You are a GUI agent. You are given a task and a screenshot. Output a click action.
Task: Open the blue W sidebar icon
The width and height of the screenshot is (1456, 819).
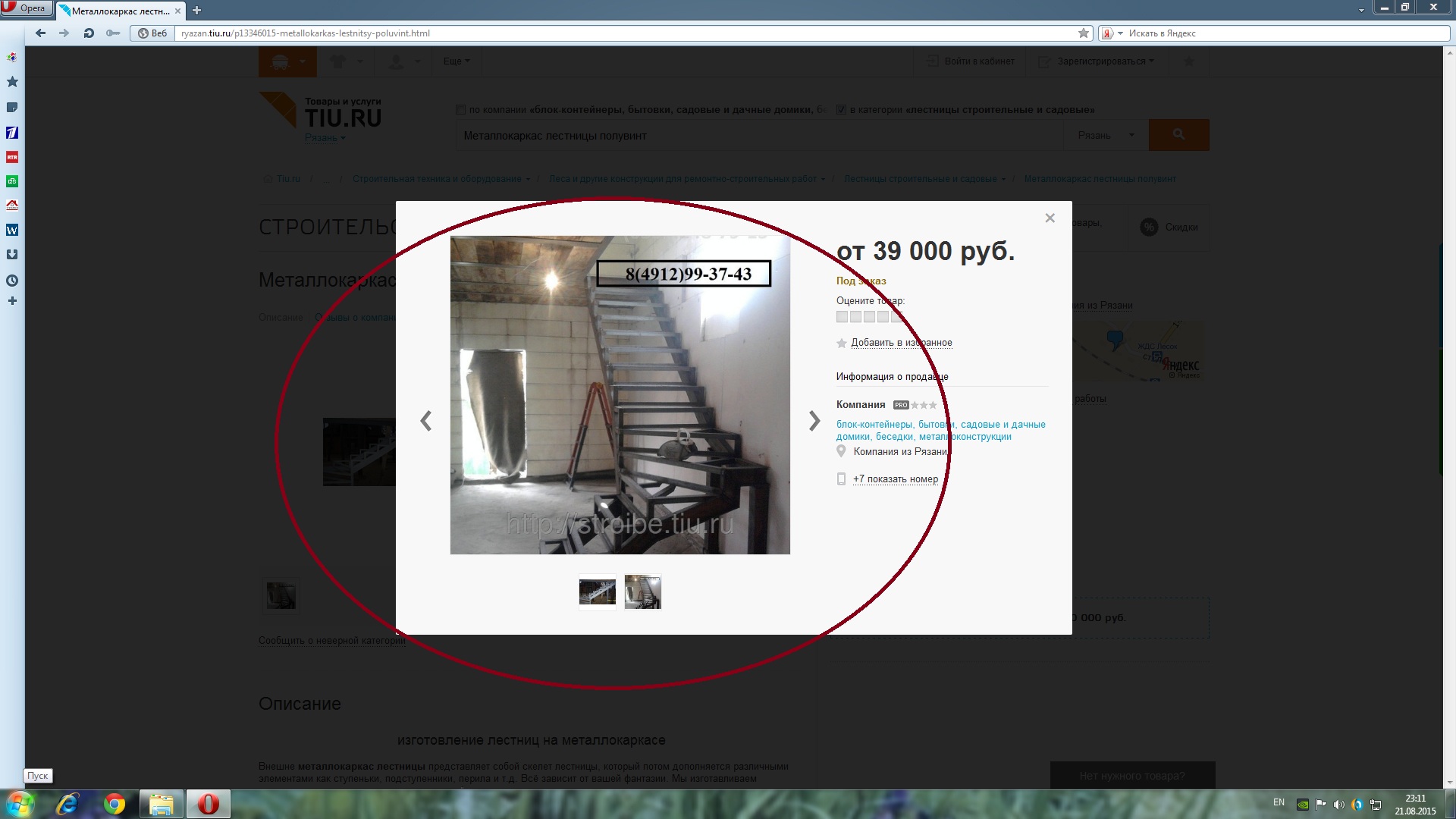click(x=12, y=230)
